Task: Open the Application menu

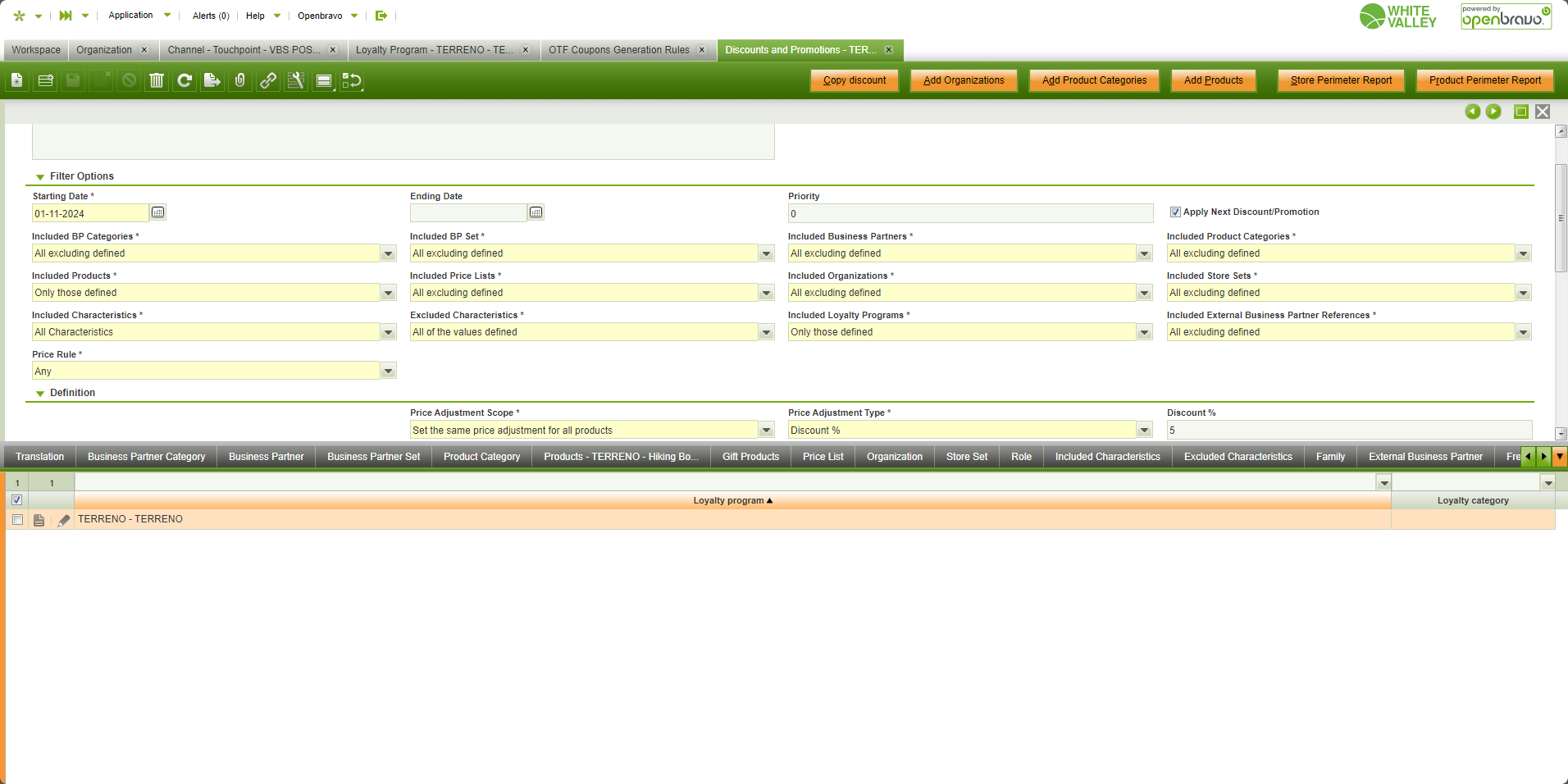Action: [x=139, y=16]
